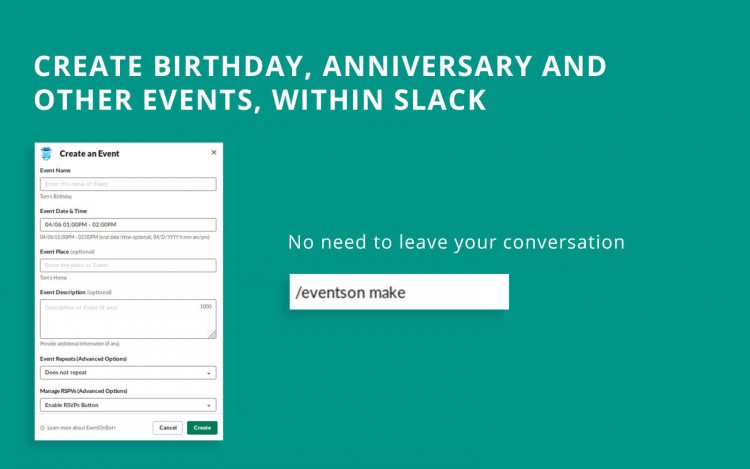Image resolution: width=750 pixels, height=469 pixels.
Task: Click the Event Description text area
Action: (120, 319)
